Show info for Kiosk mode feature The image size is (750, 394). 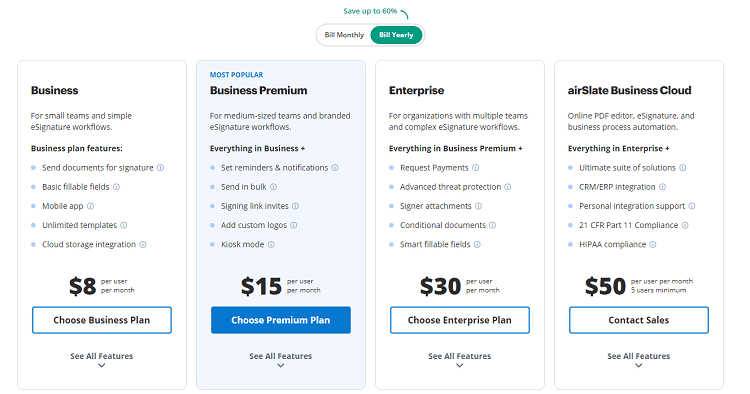pos(271,244)
